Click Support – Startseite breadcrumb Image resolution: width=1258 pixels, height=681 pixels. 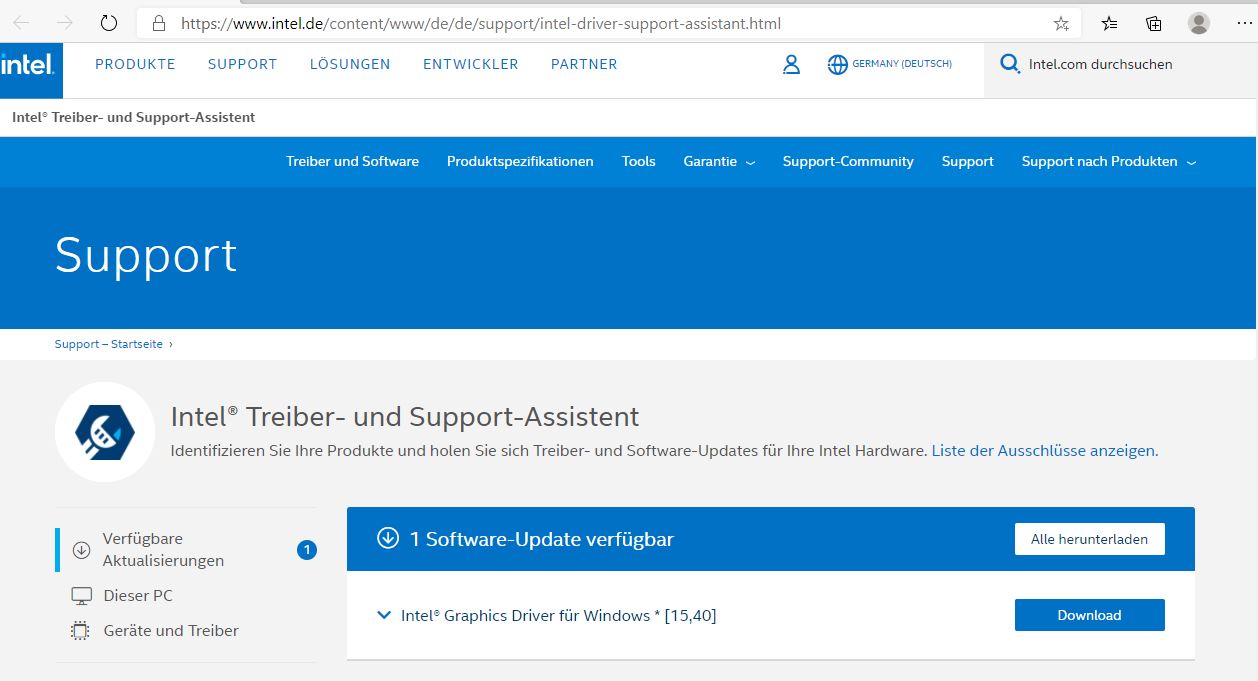tap(109, 344)
